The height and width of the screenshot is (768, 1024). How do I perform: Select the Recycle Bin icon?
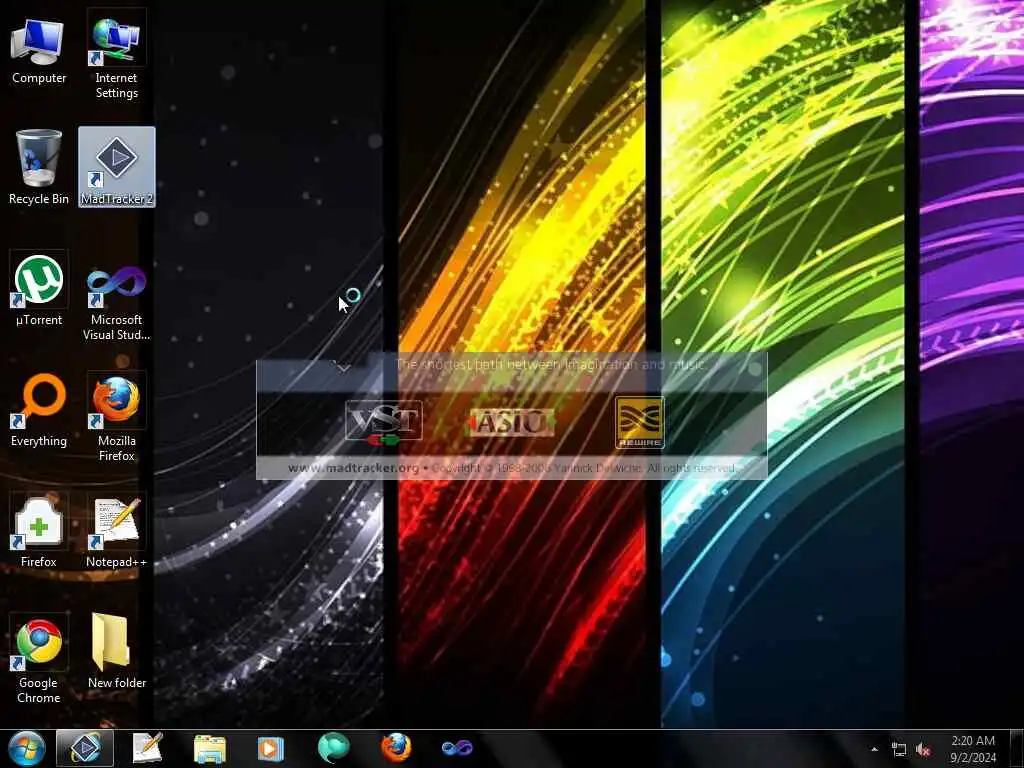click(39, 167)
